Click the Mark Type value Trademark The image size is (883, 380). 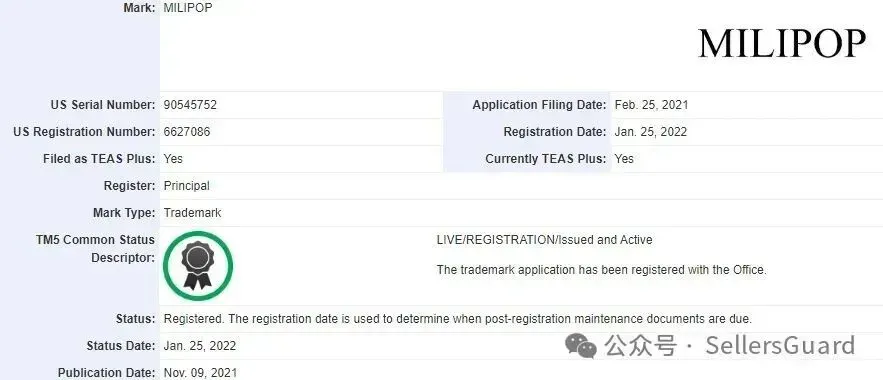click(192, 213)
